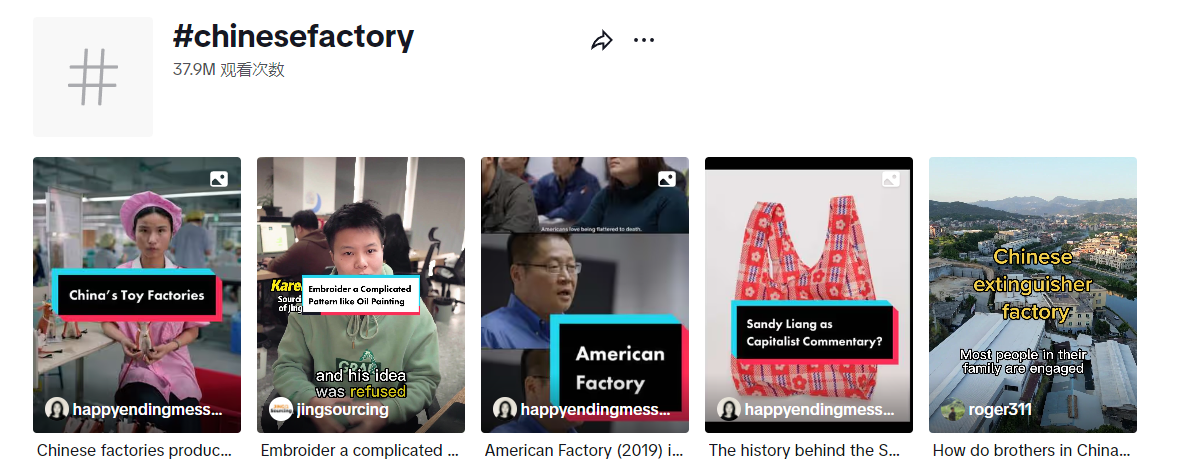Click the #chinesefactory hashtag title
The width and height of the screenshot is (1182, 476).
[293, 36]
